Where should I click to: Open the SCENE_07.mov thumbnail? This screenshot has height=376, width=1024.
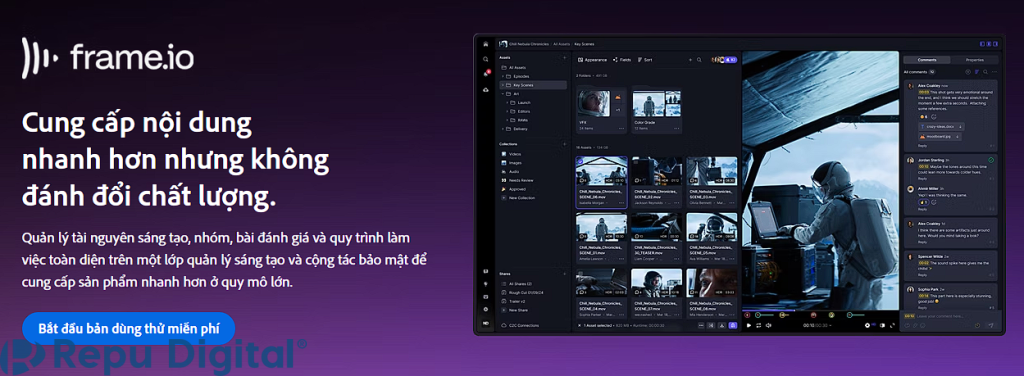656,284
